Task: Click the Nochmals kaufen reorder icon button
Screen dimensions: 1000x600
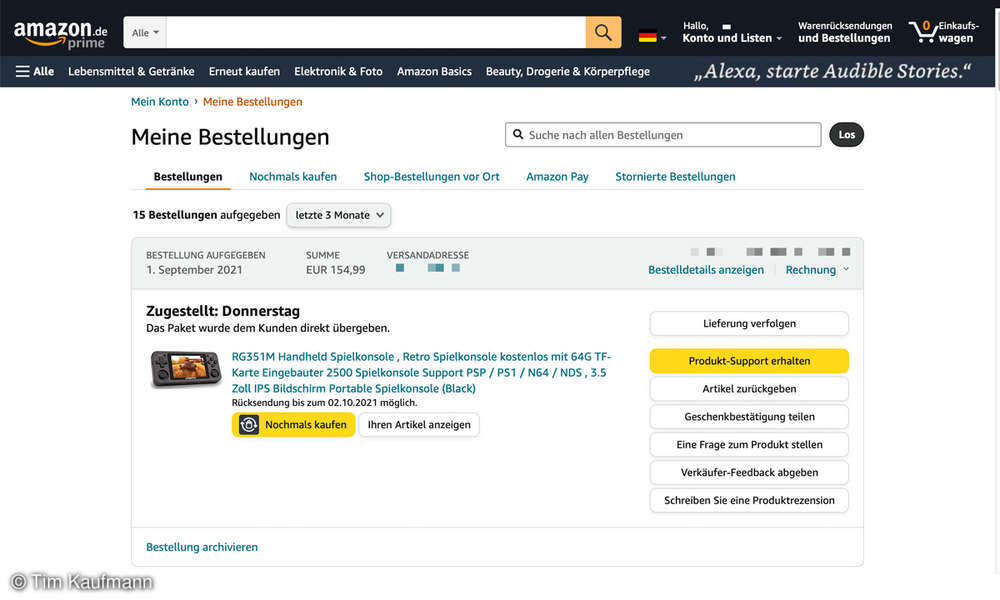Action: (x=293, y=425)
